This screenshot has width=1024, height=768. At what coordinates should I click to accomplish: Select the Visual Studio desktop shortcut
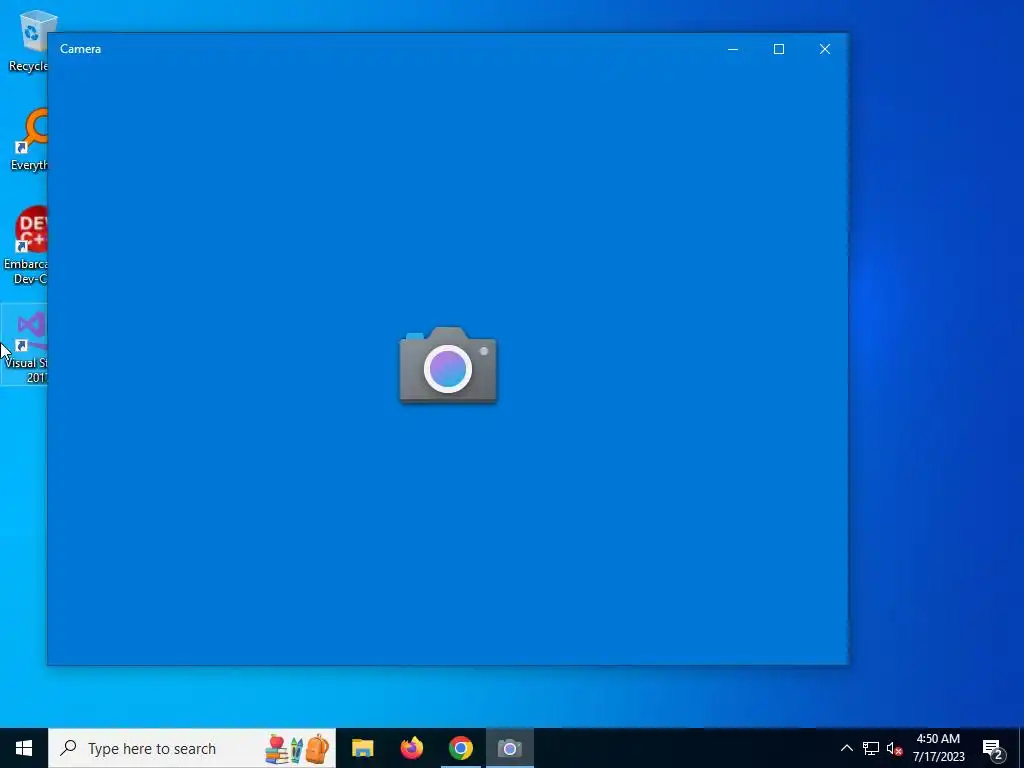[25, 345]
